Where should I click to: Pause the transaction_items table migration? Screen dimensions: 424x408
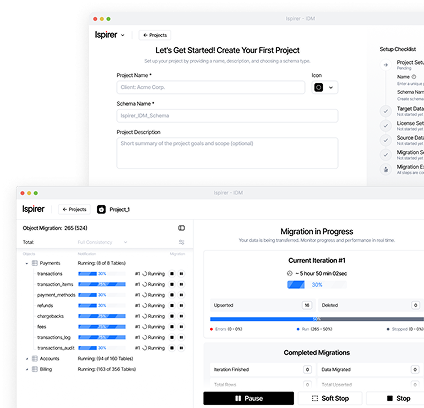click(x=181, y=284)
